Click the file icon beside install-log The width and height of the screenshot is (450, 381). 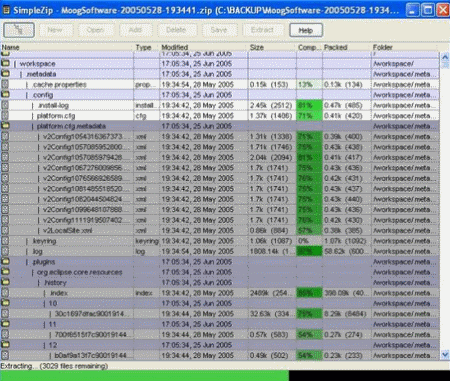coord(5,105)
